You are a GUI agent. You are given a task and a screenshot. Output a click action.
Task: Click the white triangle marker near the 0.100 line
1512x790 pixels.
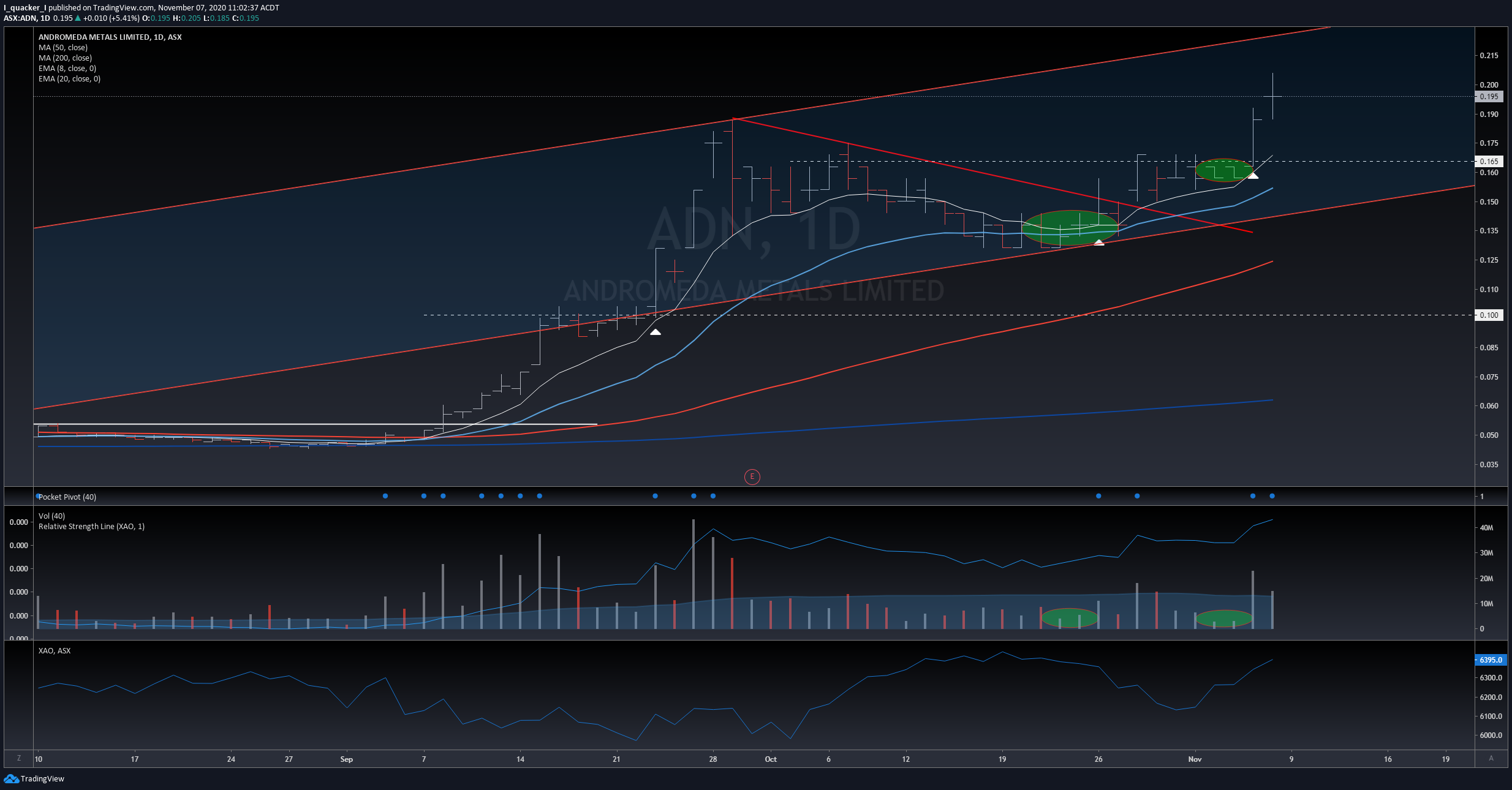[656, 332]
